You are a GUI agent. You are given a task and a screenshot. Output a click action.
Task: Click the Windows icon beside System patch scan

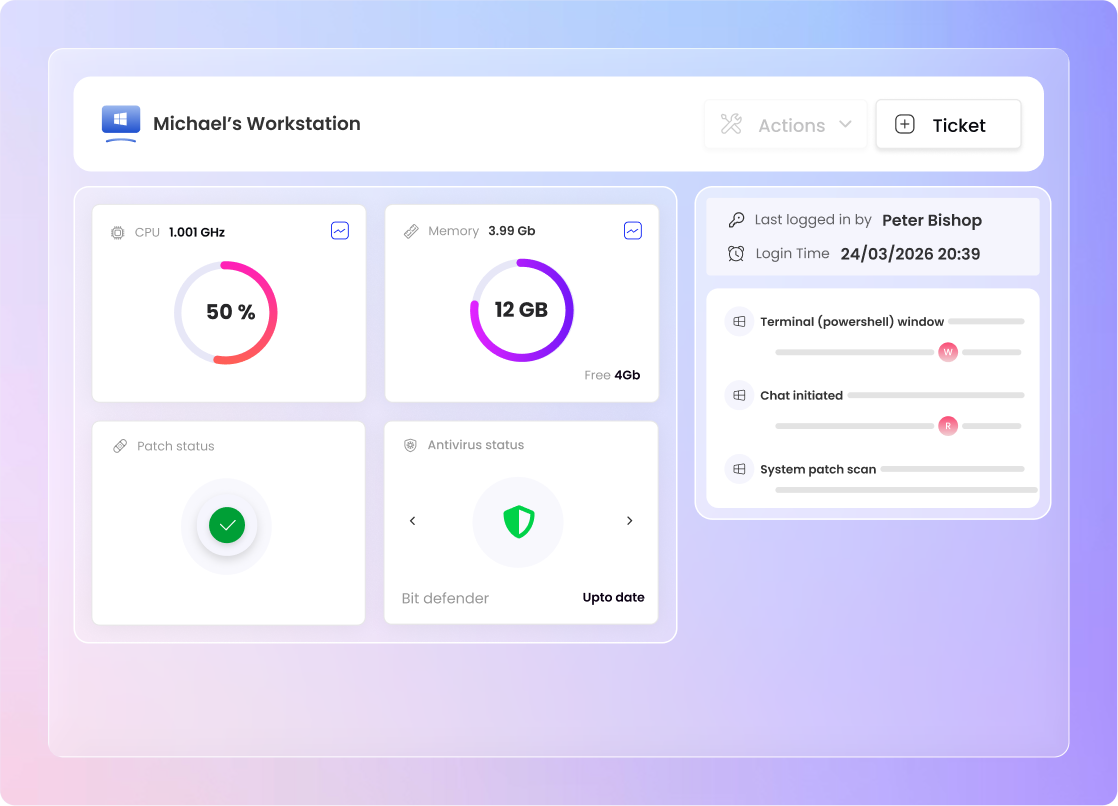(739, 469)
